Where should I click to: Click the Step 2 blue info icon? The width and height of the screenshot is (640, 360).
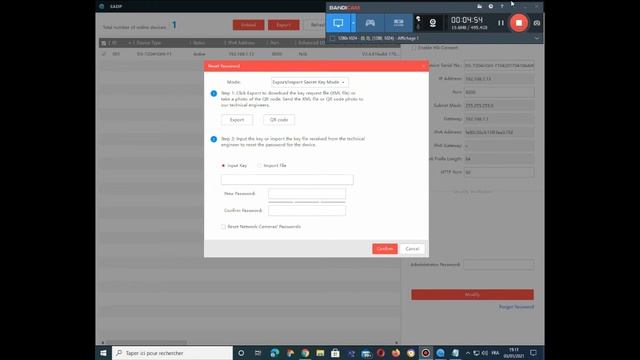pyautogui.click(x=213, y=139)
